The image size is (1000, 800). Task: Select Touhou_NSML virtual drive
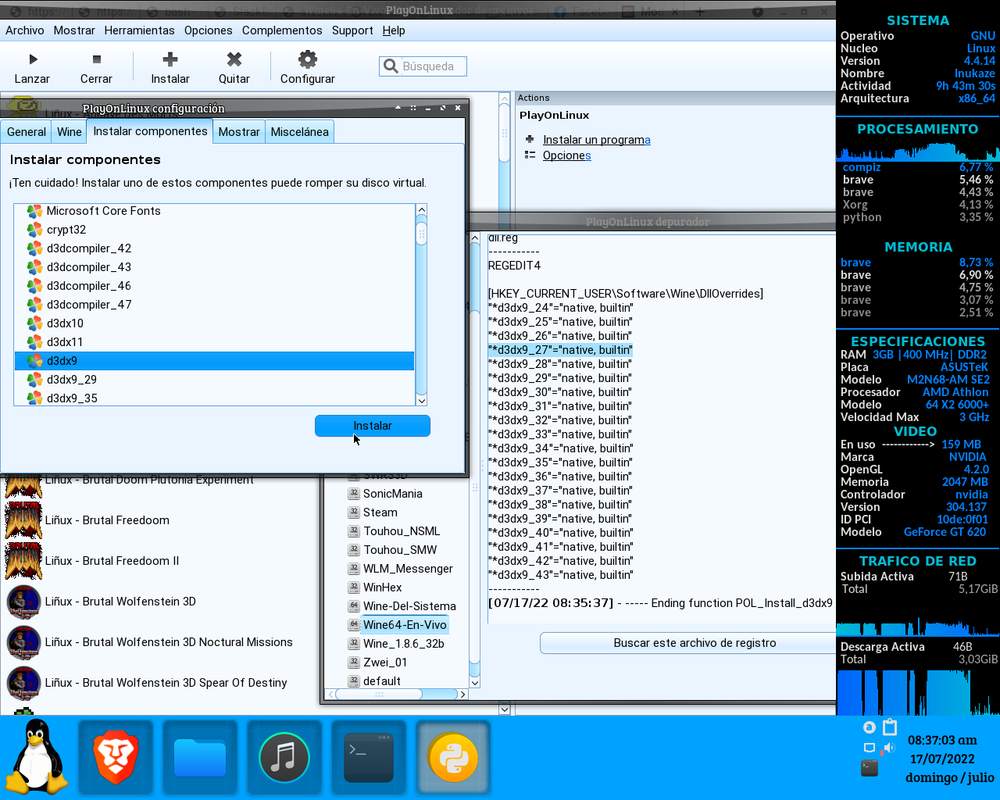(401, 531)
